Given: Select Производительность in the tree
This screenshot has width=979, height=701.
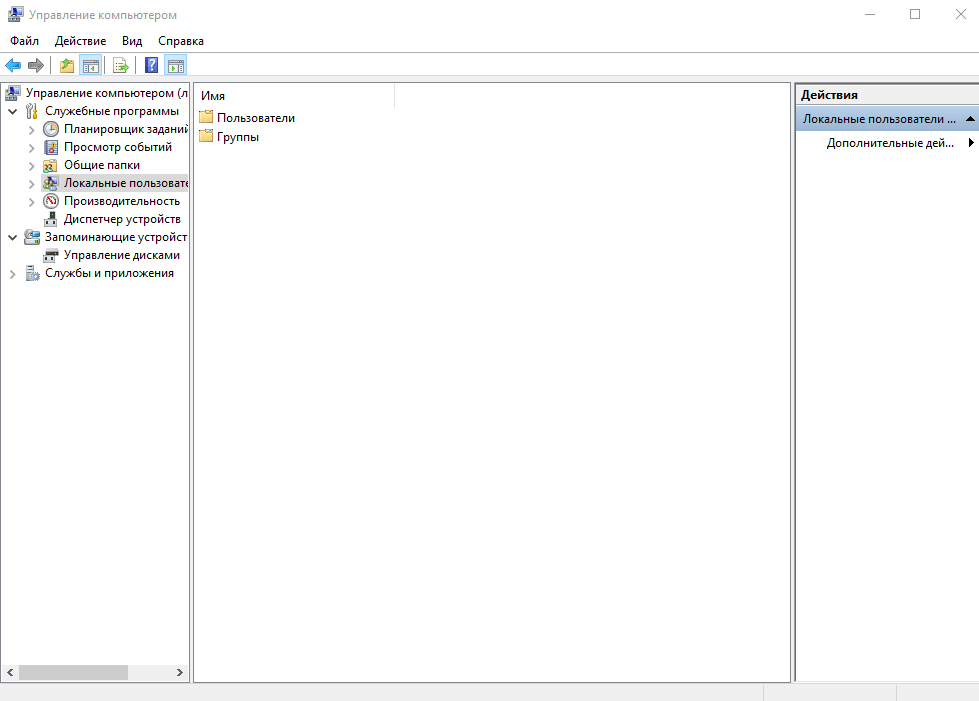Looking at the screenshot, I should click(122, 201).
